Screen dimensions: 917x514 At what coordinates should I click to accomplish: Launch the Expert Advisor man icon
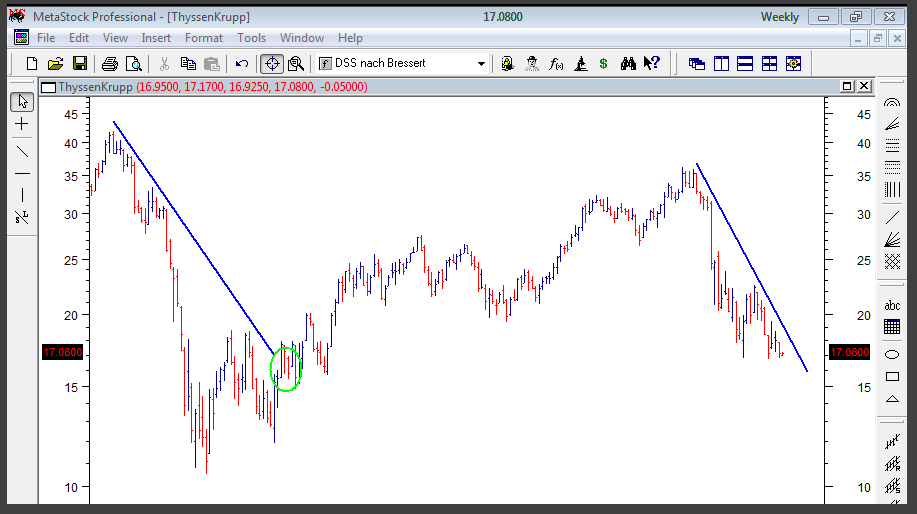pyautogui.click(x=532, y=64)
